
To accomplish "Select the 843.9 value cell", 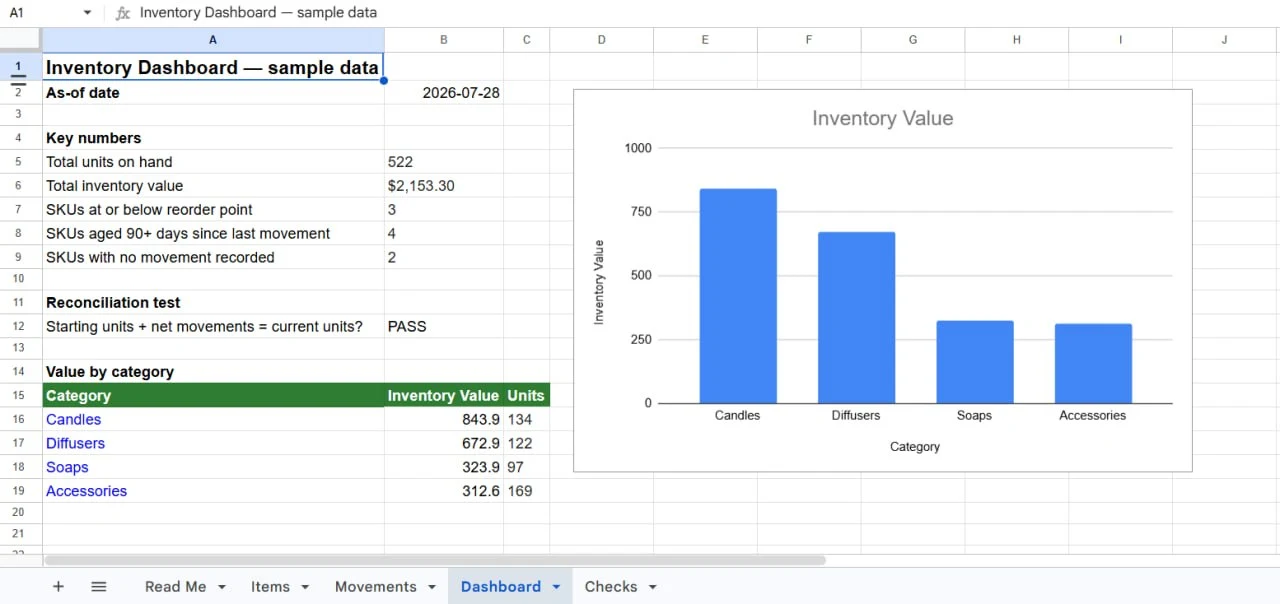I will [x=444, y=420].
